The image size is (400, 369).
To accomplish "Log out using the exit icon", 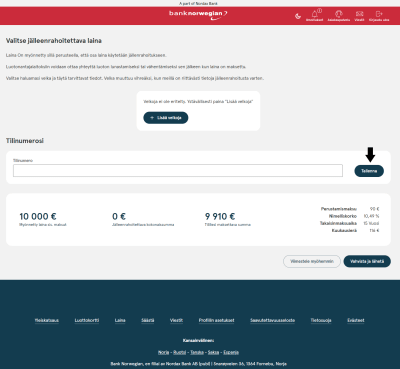I will coord(379,15).
